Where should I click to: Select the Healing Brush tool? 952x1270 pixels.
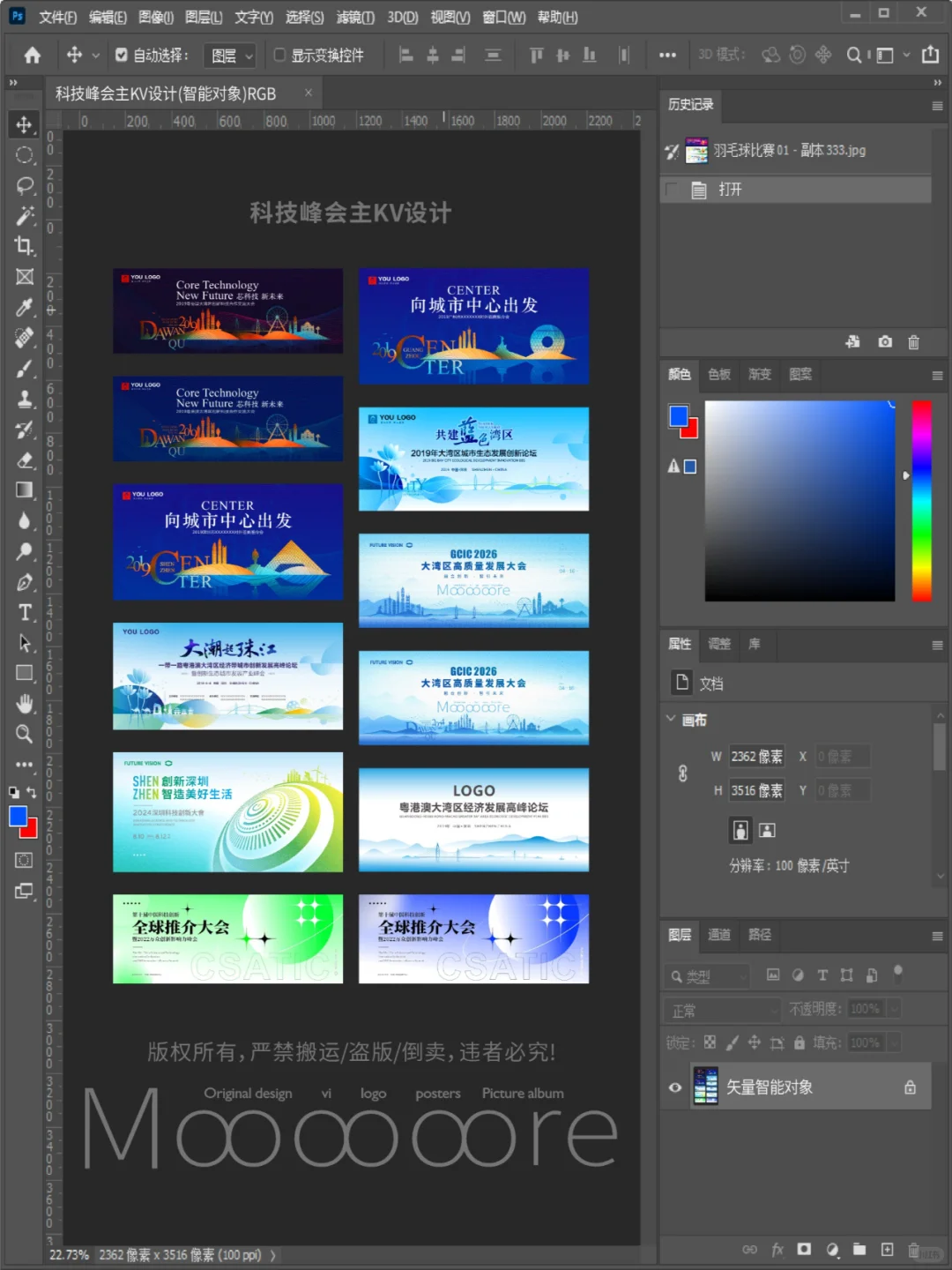coord(25,338)
